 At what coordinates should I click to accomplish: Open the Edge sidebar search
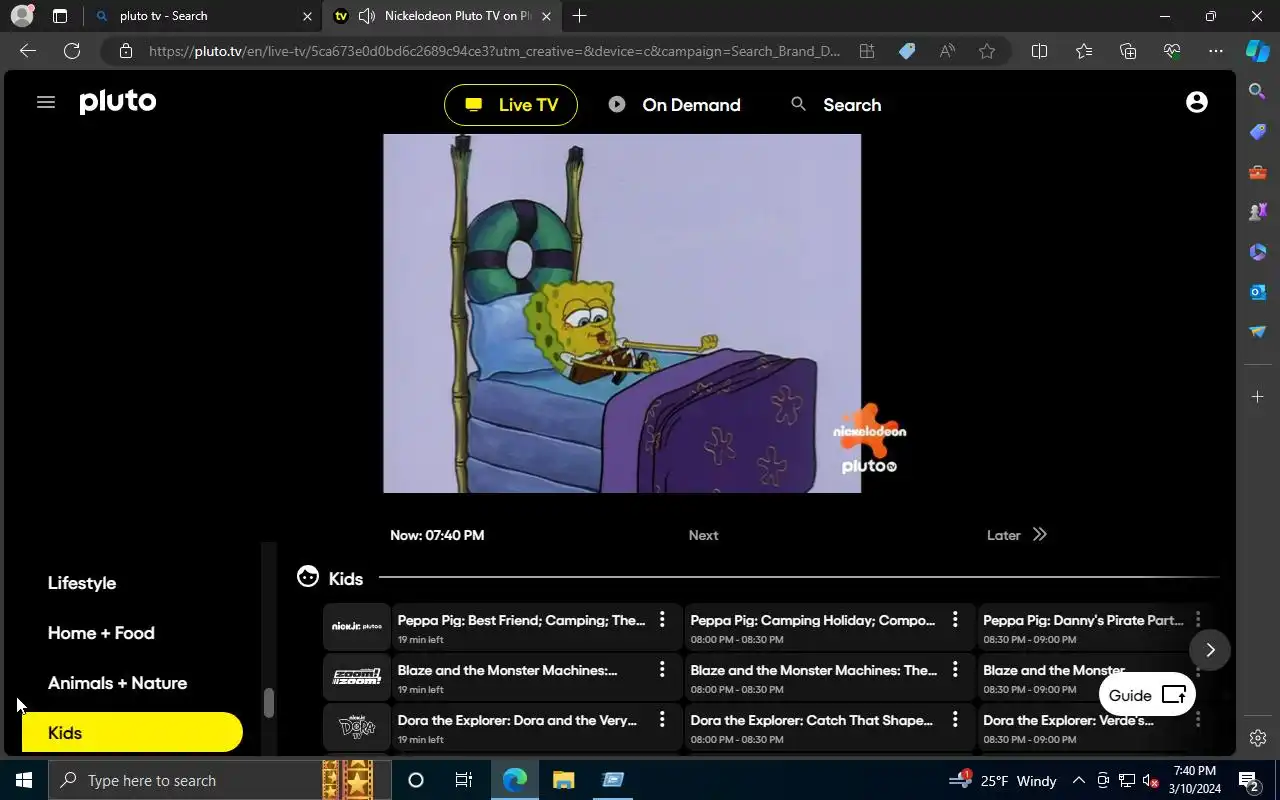[x=1258, y=91]
